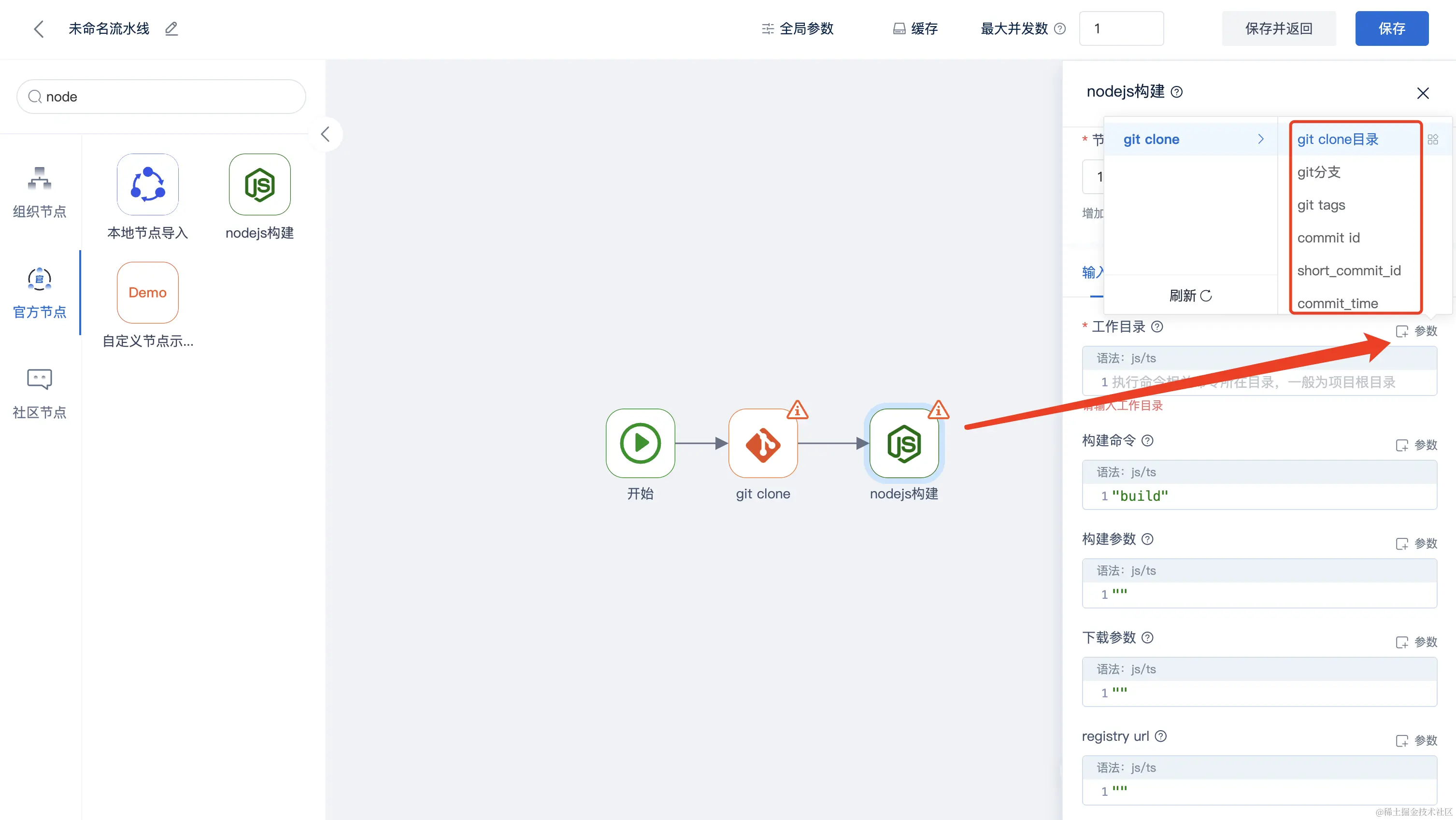Click the blue 保存 button
Viewport: 1456px width, 820px height.
point(1391,29)
